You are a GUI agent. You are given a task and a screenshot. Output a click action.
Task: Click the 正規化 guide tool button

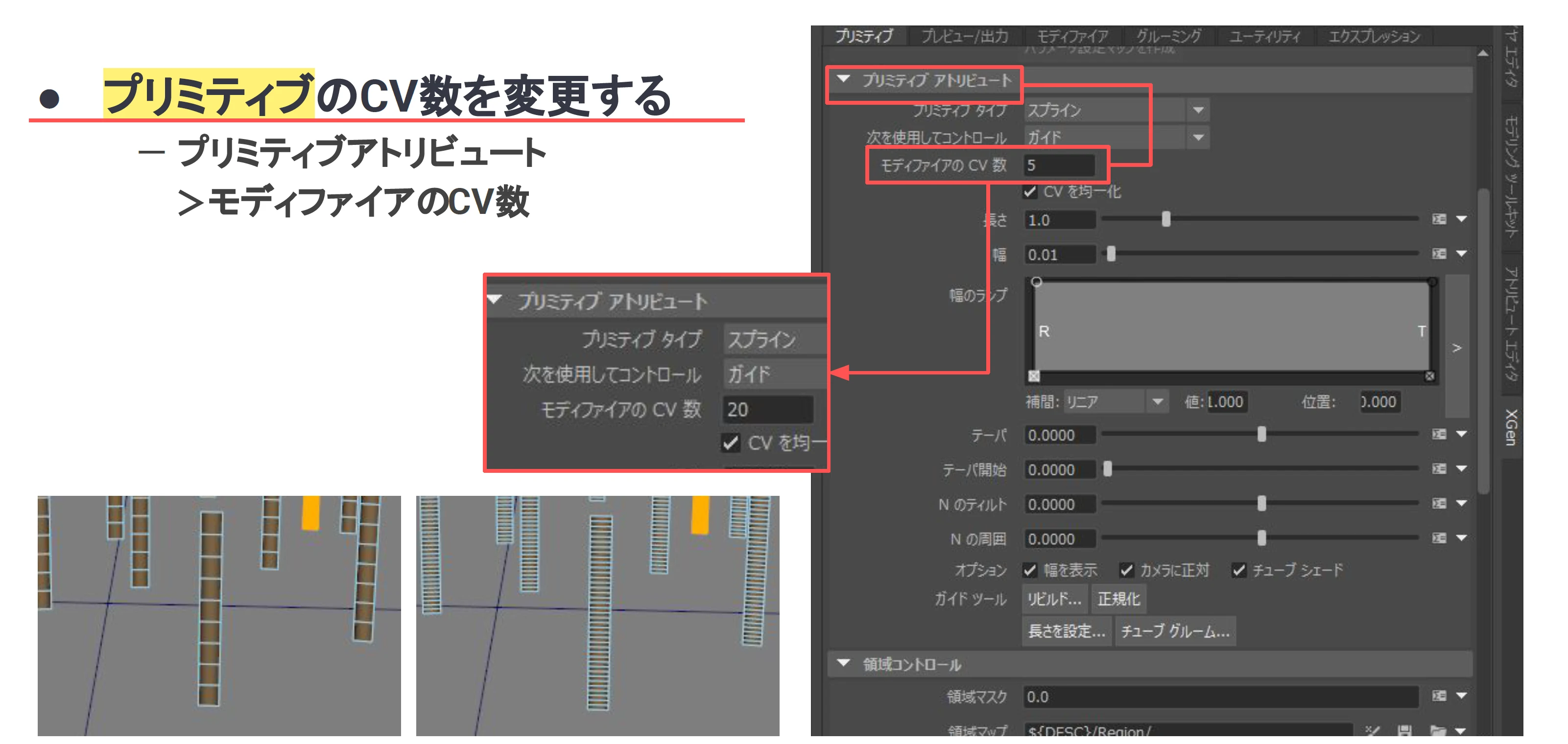1119,599
